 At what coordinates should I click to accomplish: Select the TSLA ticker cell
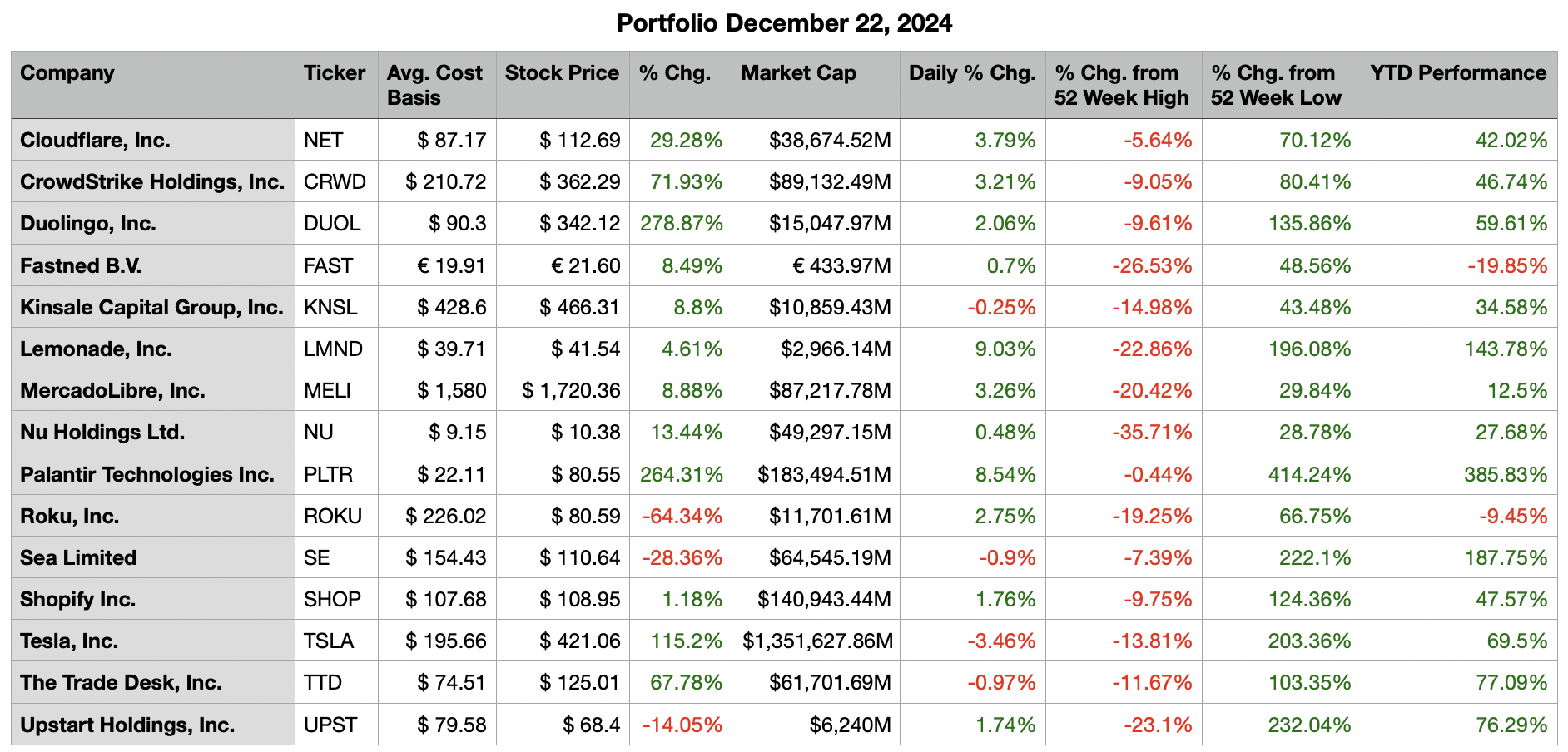click(329, 641)
